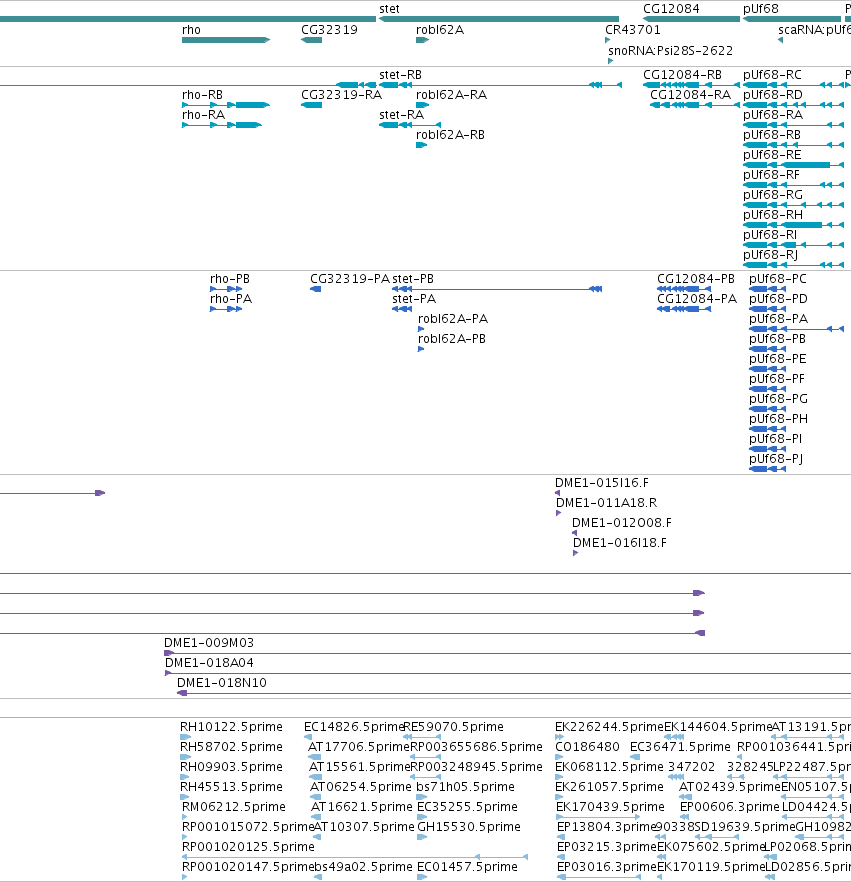Select the stet-PB protein label
The width and height of the screenshot is (851, 882).
pos(413,279)
